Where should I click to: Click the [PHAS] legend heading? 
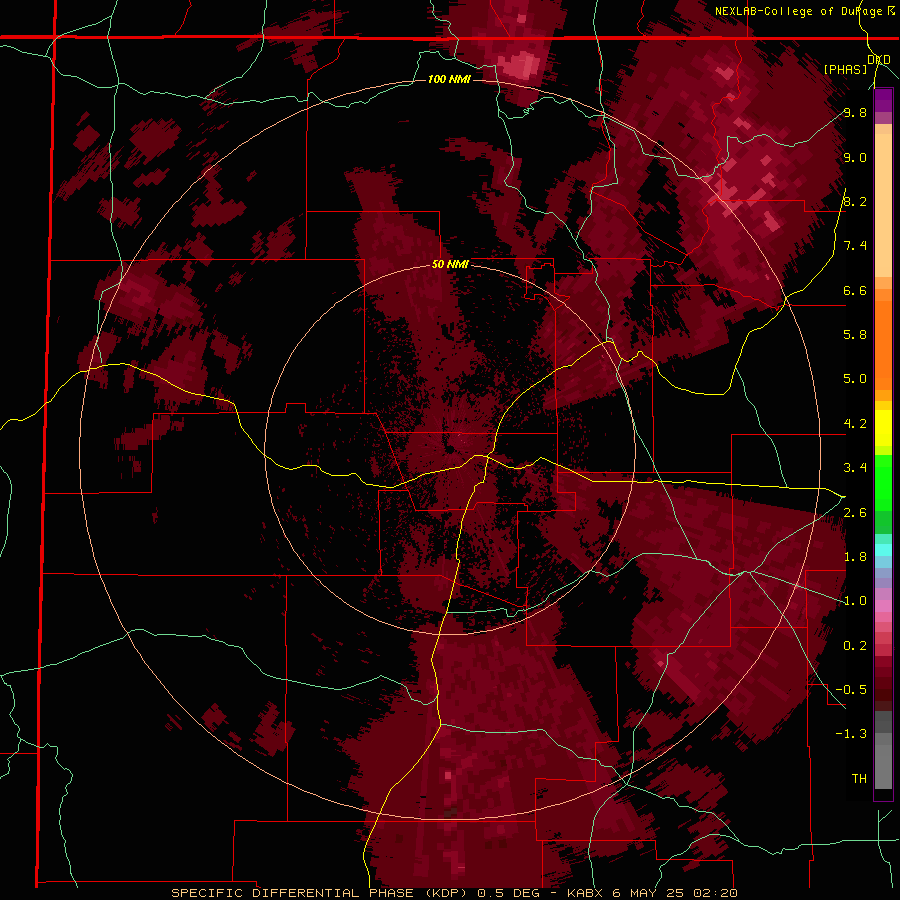click(x=845, y=69)
